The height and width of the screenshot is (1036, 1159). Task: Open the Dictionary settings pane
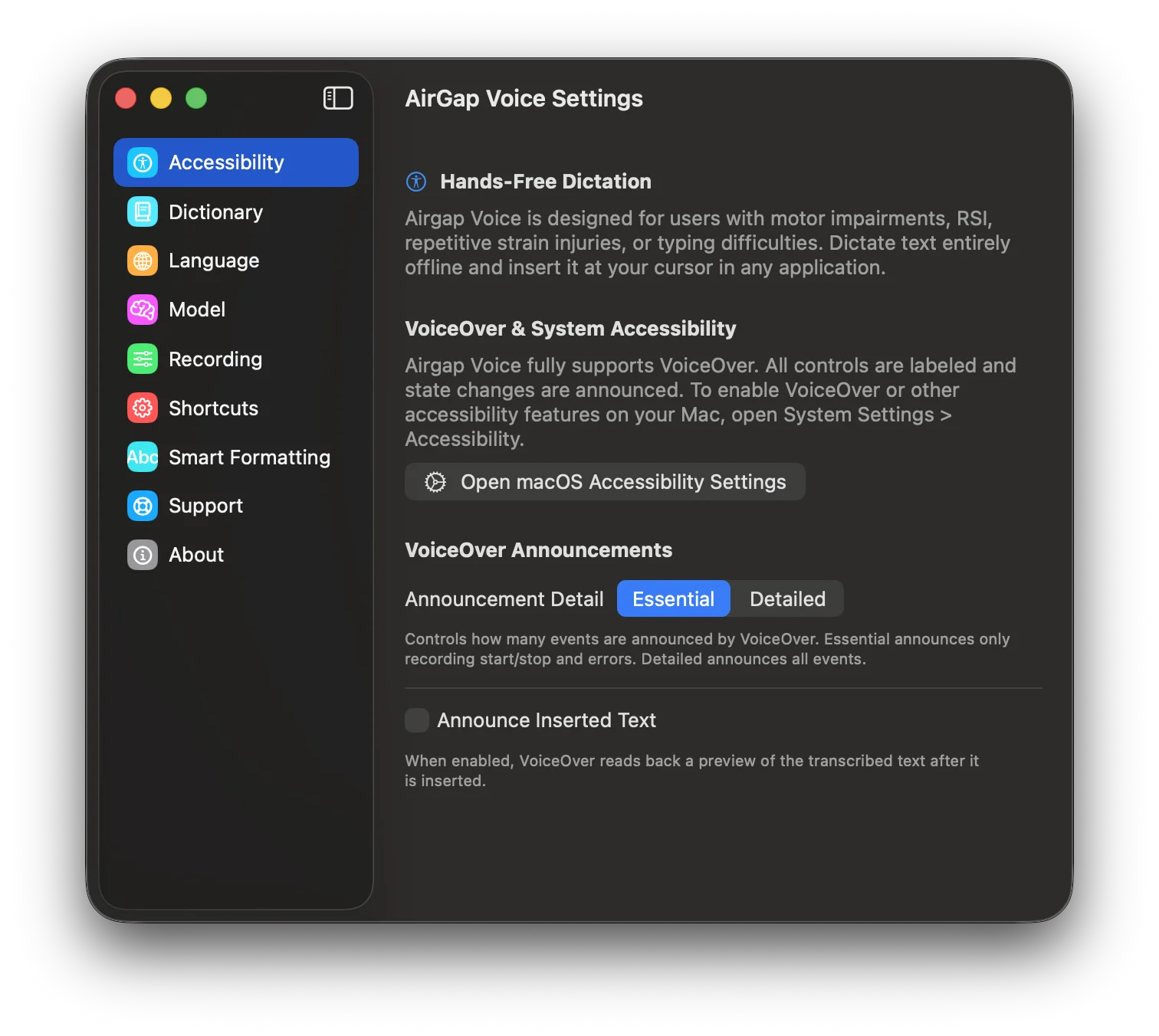pyautogui.click(x=236, y=211)
